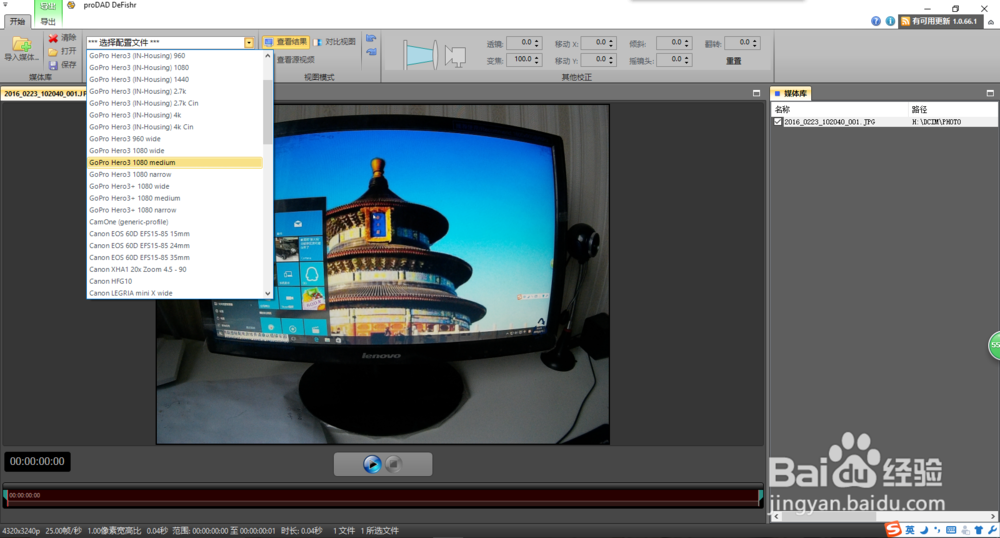Select 查看结果 view result mode
This screenshot has height=538, width=1000.
pyautogui.click(x=286, y=42)
